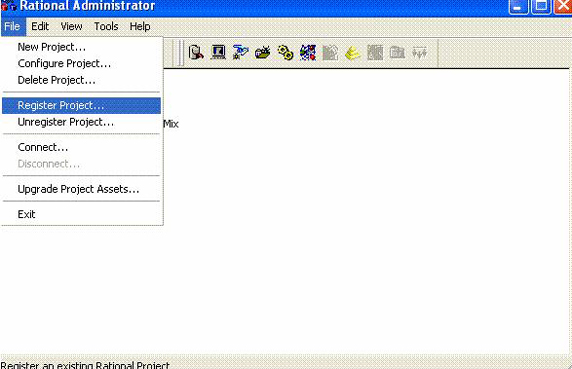572x369 pixels.
Task: Click the blue hand toolbar icon
Action: click(x=240, y=53)
